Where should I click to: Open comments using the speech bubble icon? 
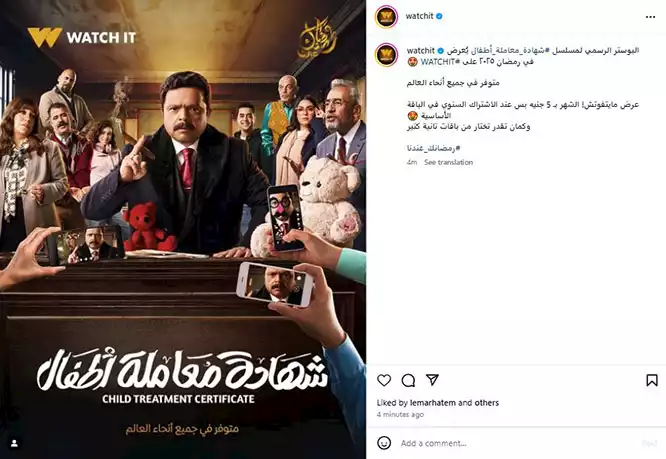[x=408, y=380]
